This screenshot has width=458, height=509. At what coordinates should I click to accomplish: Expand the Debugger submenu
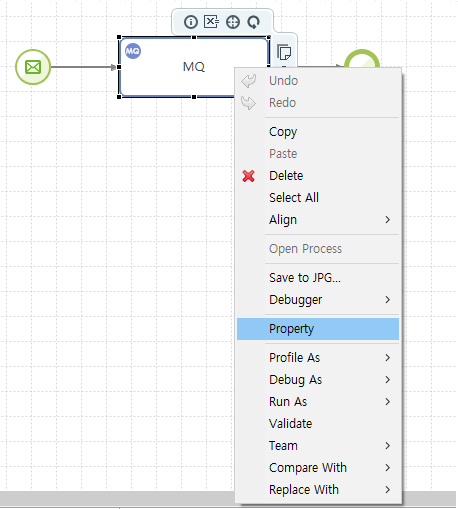(x=318, y=300)
